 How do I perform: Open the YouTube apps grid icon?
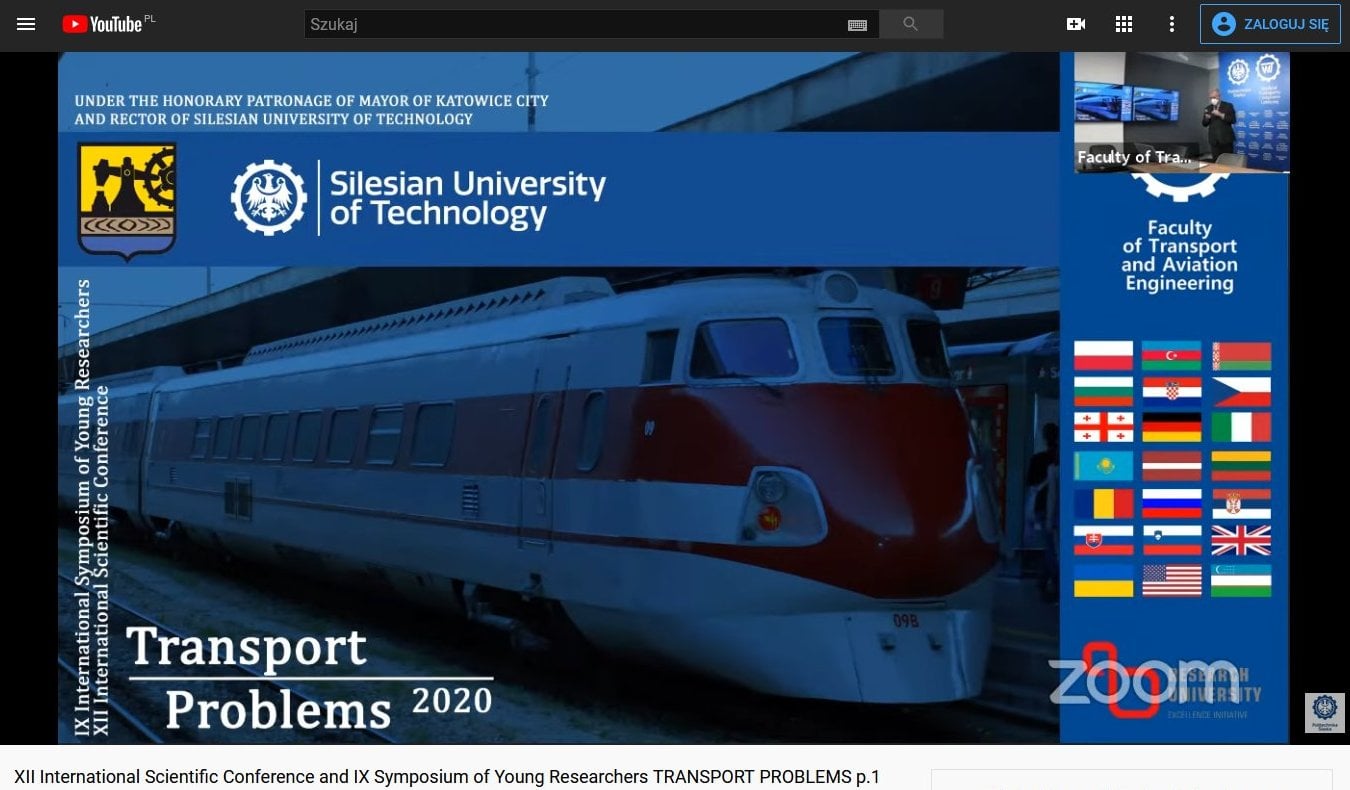tap(1124, 24)
